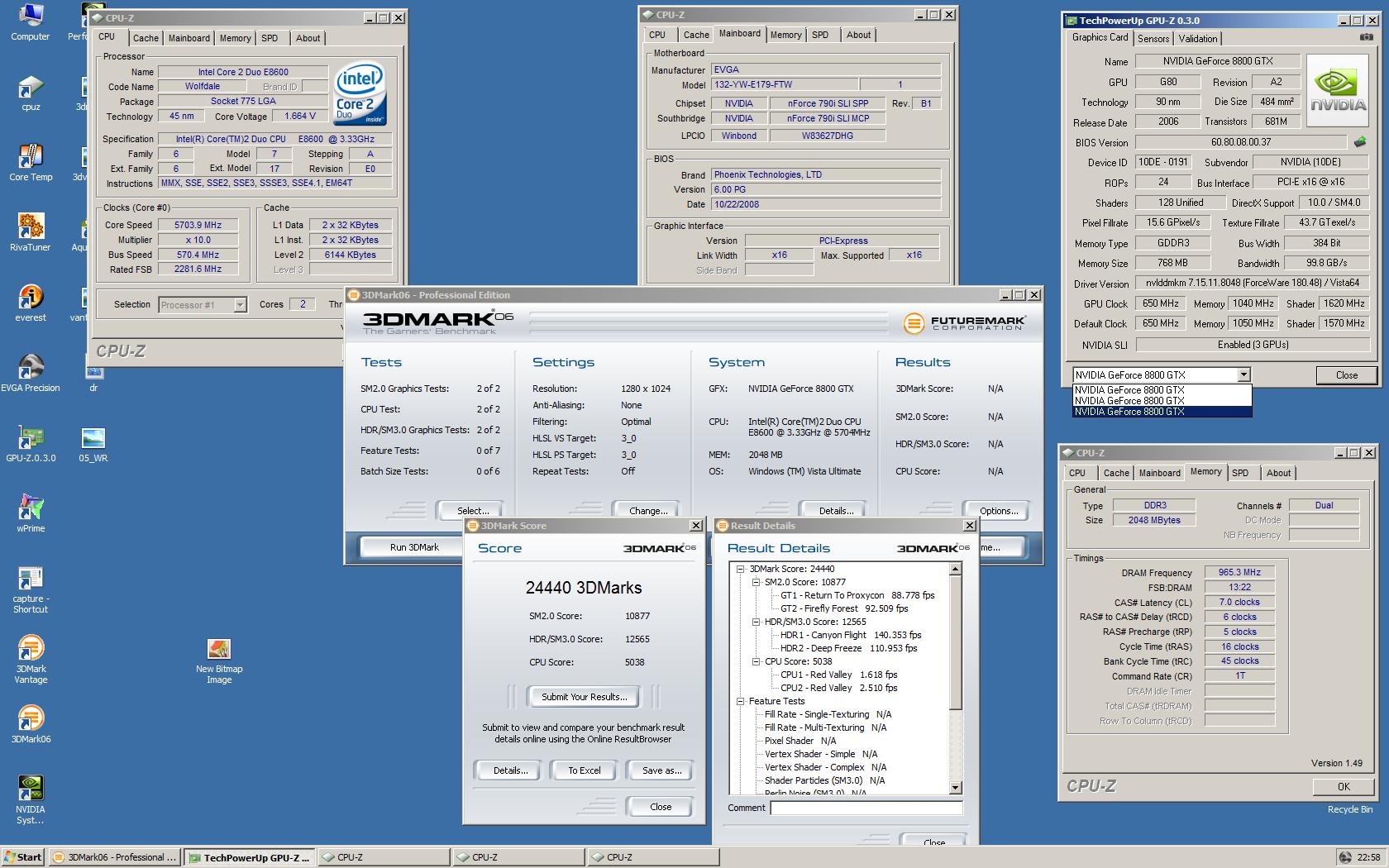Viewport: 1389px width, 868px height.
Task: Switch to the Cache tab in CPU-Z processor window
Action: 146,38
